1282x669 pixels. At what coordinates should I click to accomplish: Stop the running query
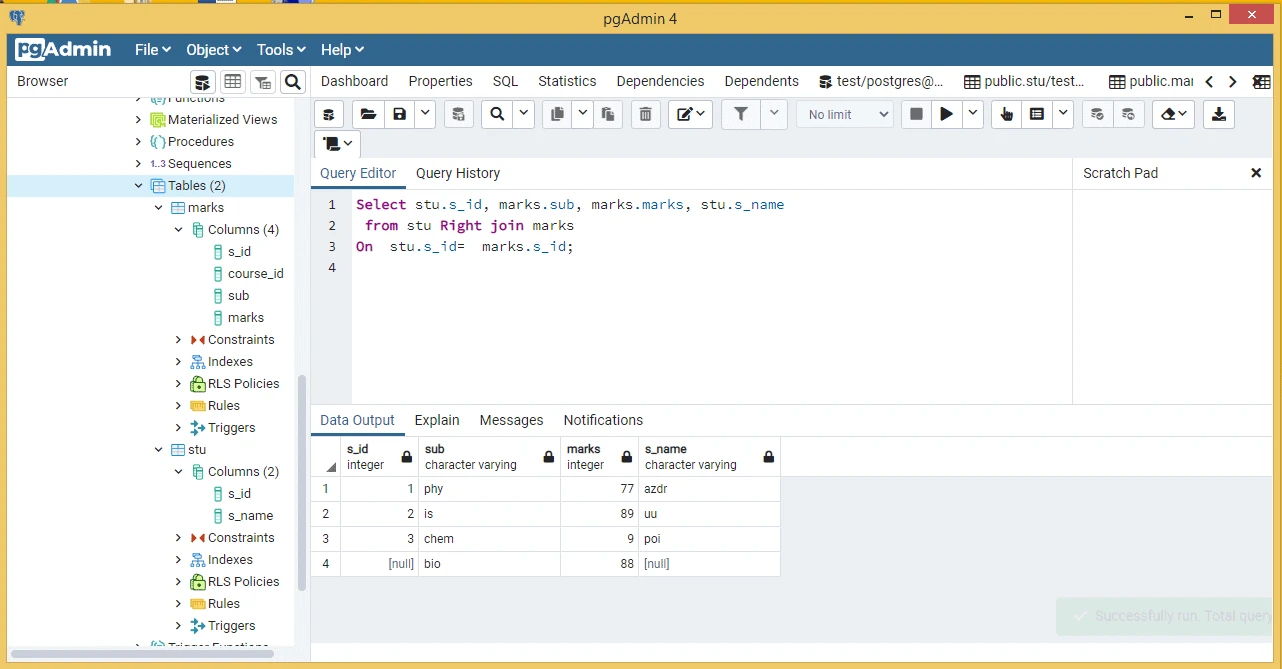(915, 114)
